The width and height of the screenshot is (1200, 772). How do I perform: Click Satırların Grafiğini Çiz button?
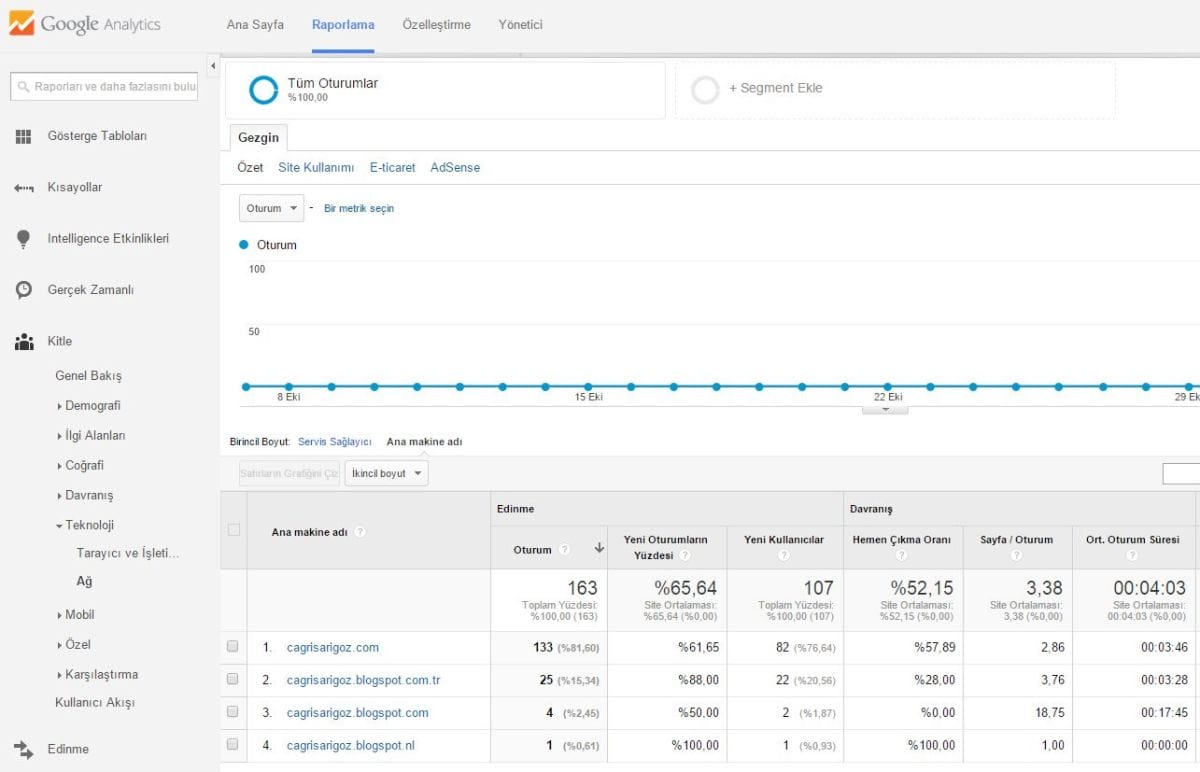coord(290,473)
